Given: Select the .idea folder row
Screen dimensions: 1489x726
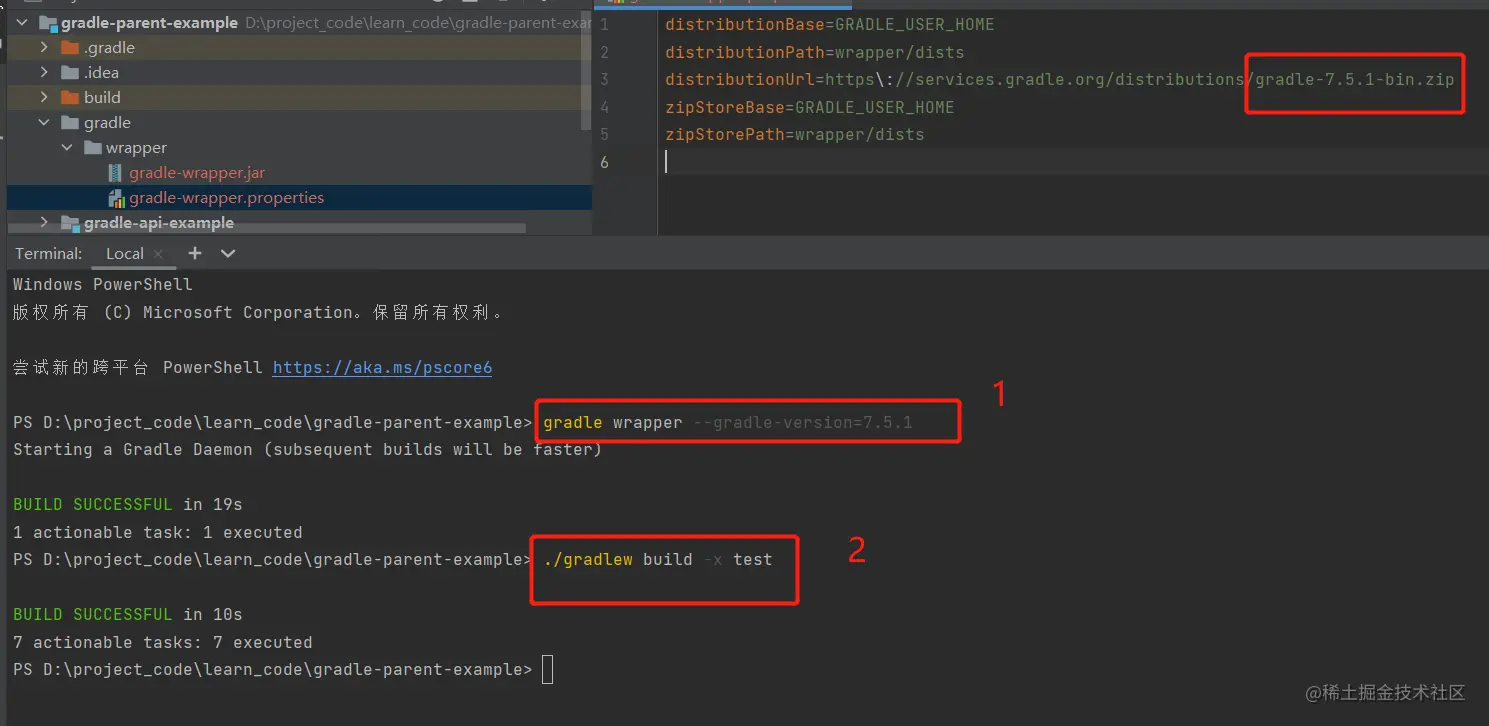Looking at the screenshot, I should [x=299, y=72].
